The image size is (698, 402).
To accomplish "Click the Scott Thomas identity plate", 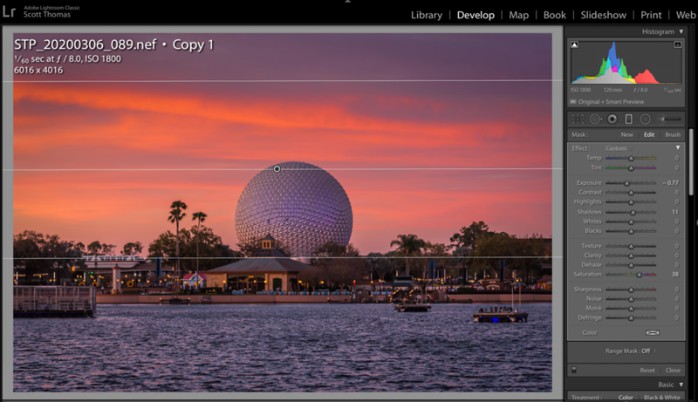I will tap(47, 14).
